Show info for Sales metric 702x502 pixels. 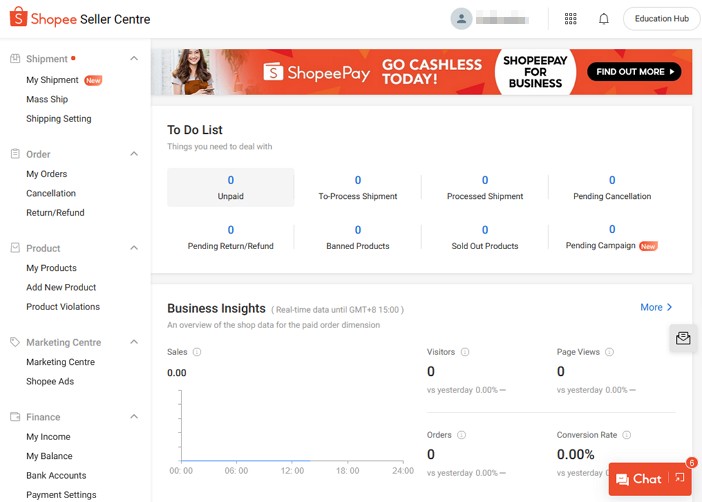tap(197, 352)
